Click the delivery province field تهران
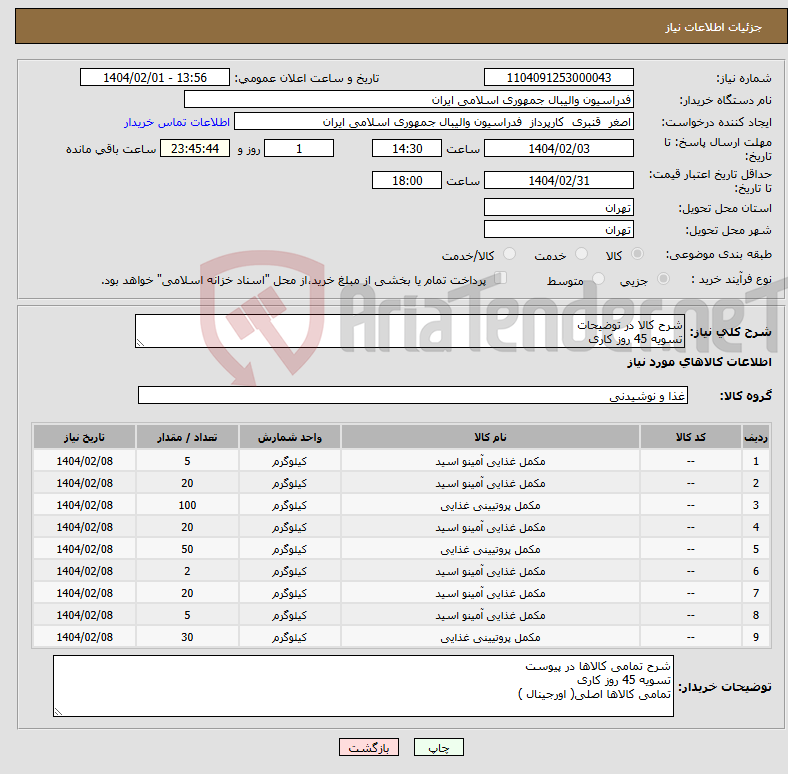Screen dimensions: 788x774 point(558,207)
